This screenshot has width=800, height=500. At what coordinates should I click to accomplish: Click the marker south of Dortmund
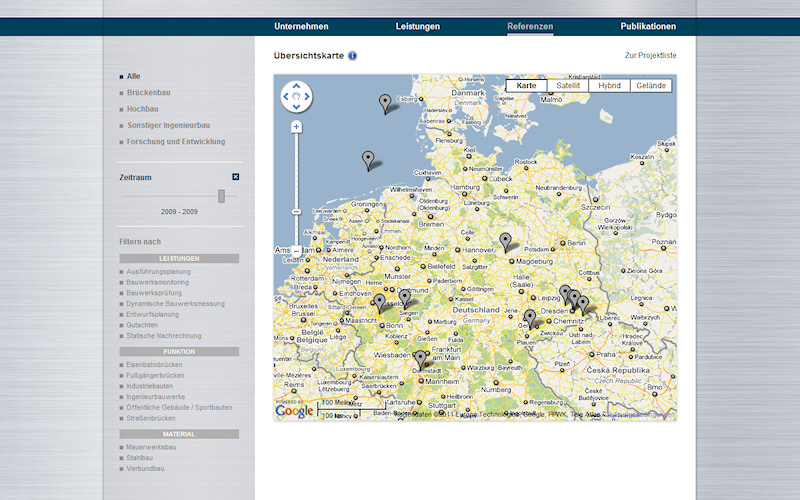click(405, 299)
